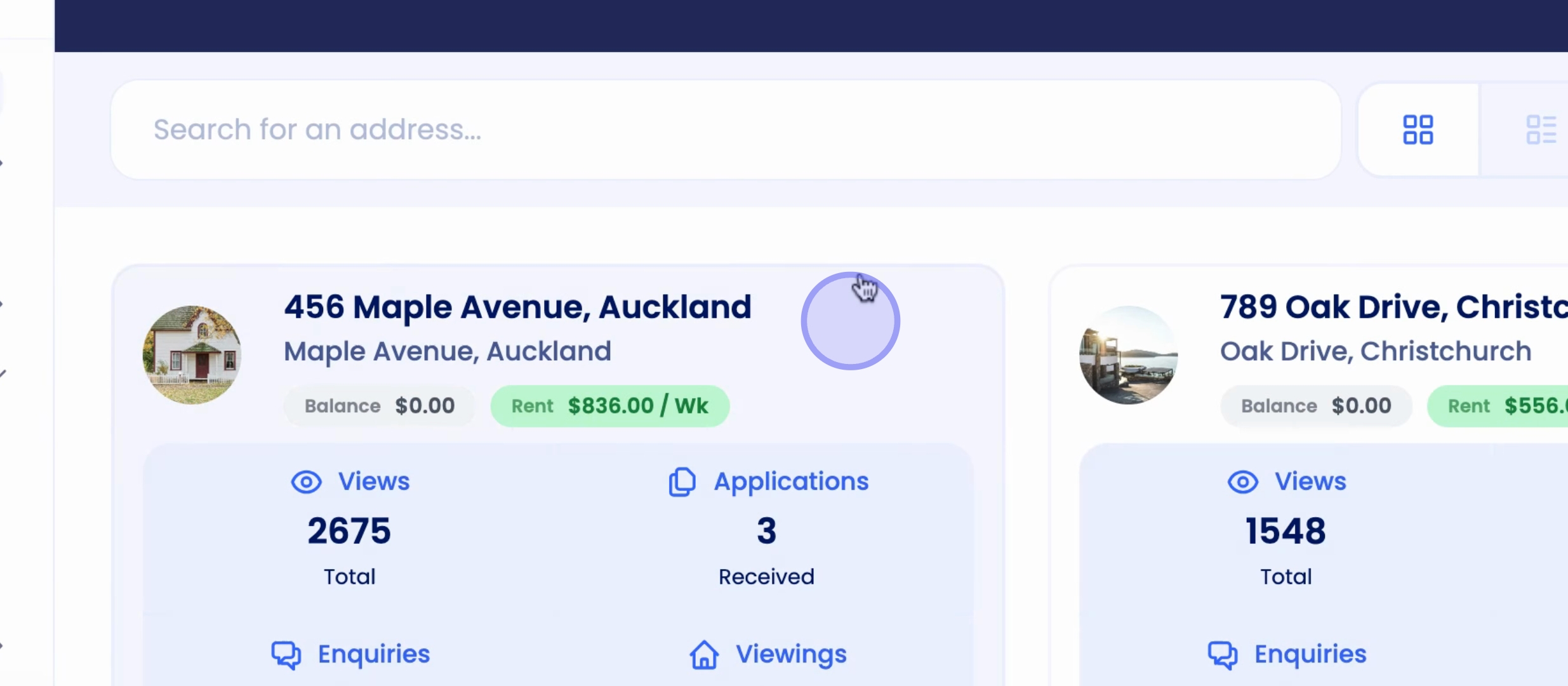Image resolution: width=1568 pixels, height=686 pixels.
Task: Click the Enquiries label on Oak Drive card
Action: 1310,654
